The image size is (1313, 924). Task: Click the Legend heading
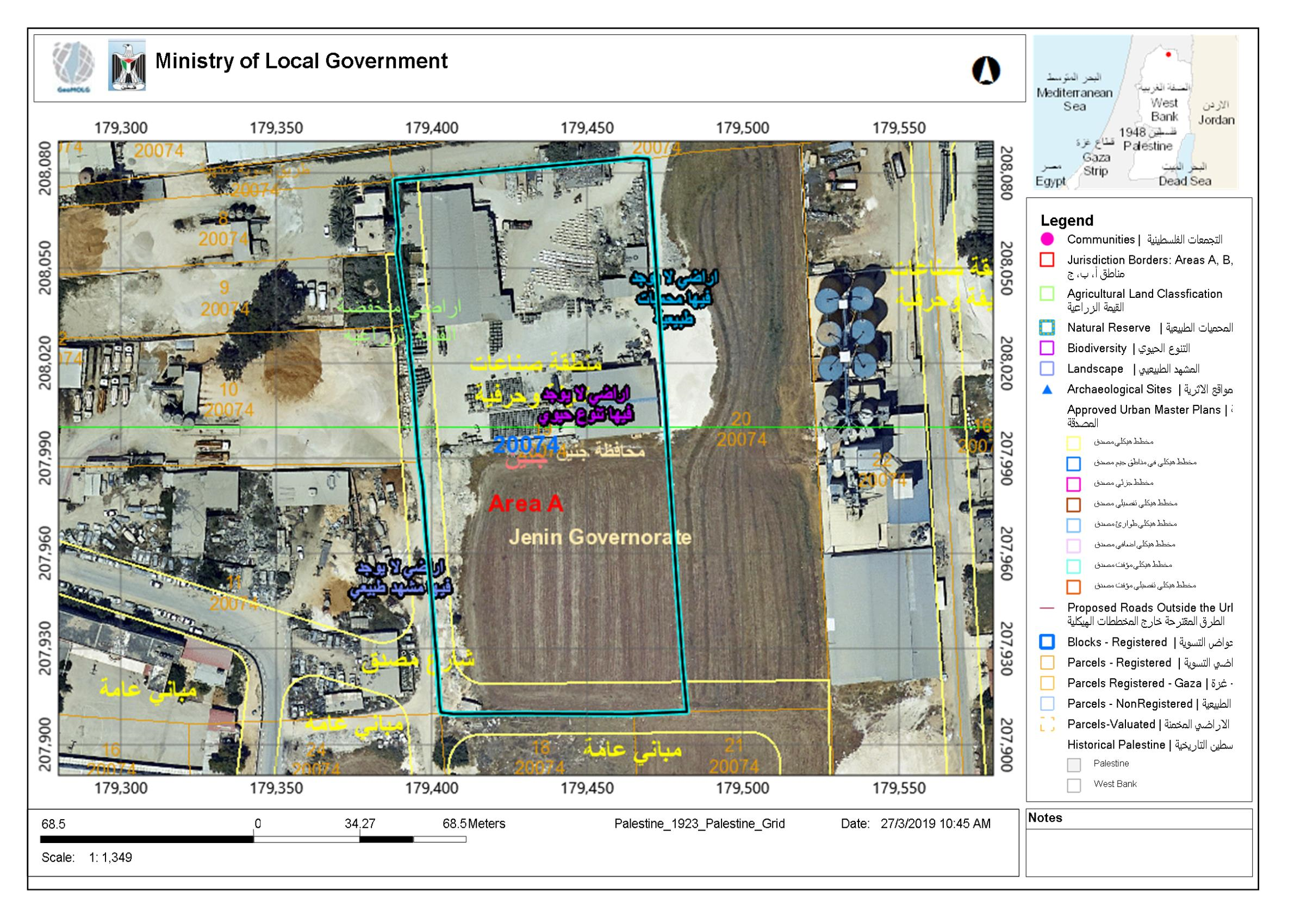click(1067, 221)
